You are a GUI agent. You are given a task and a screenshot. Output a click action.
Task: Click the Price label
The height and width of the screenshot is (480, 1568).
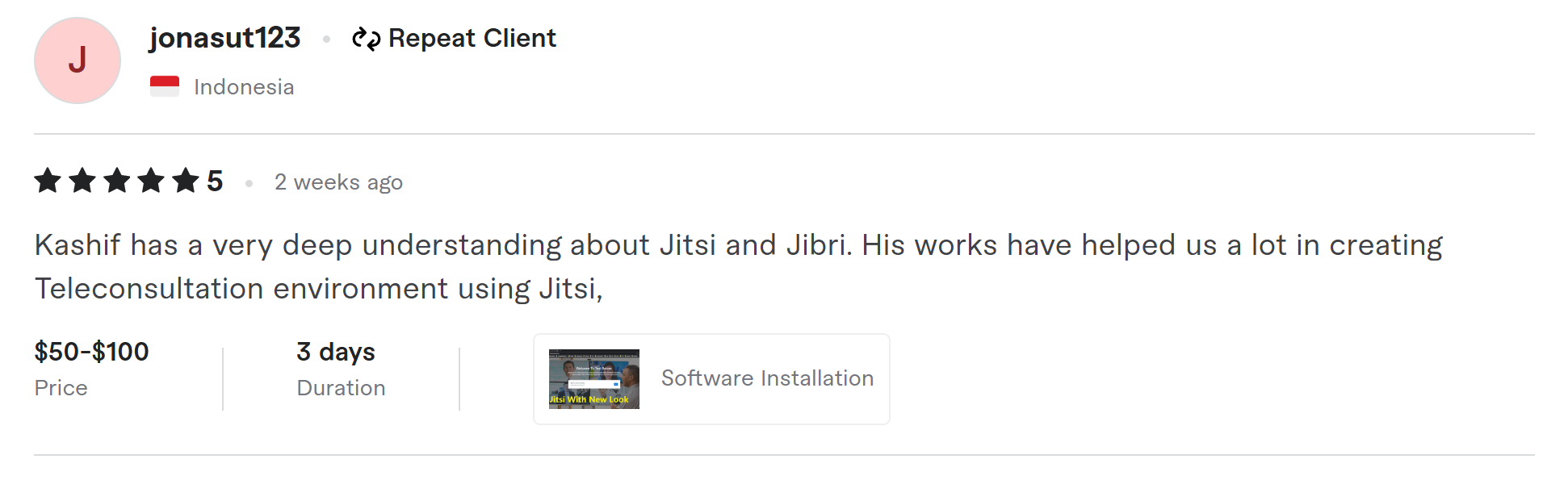coord(61,388)
